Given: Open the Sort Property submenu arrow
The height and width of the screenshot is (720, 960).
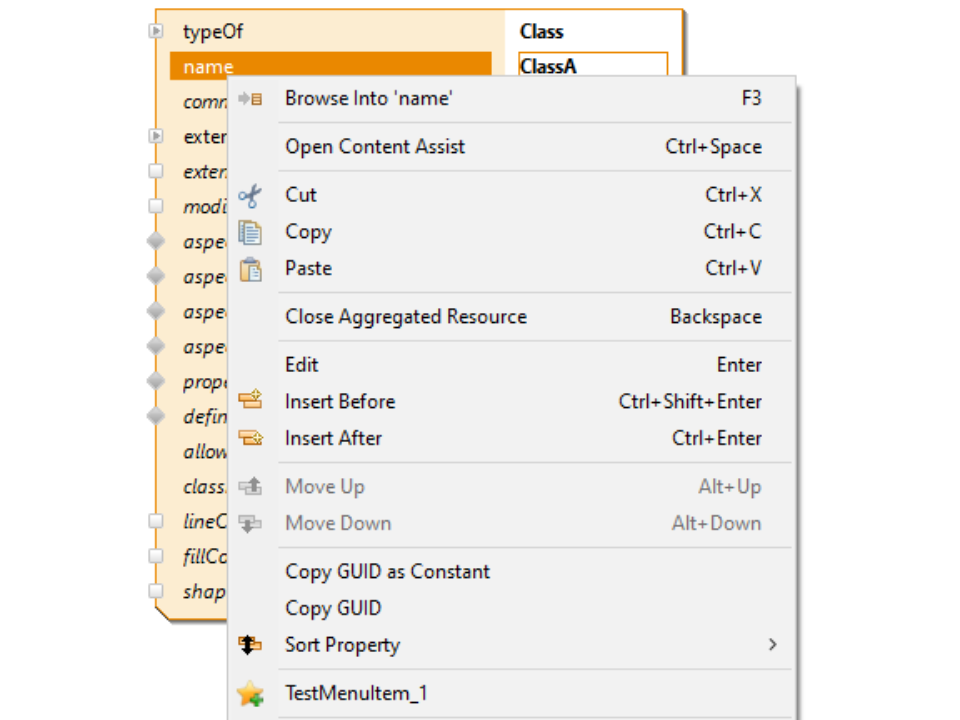Looking at the screenshot, I should (x=772, y=645).
